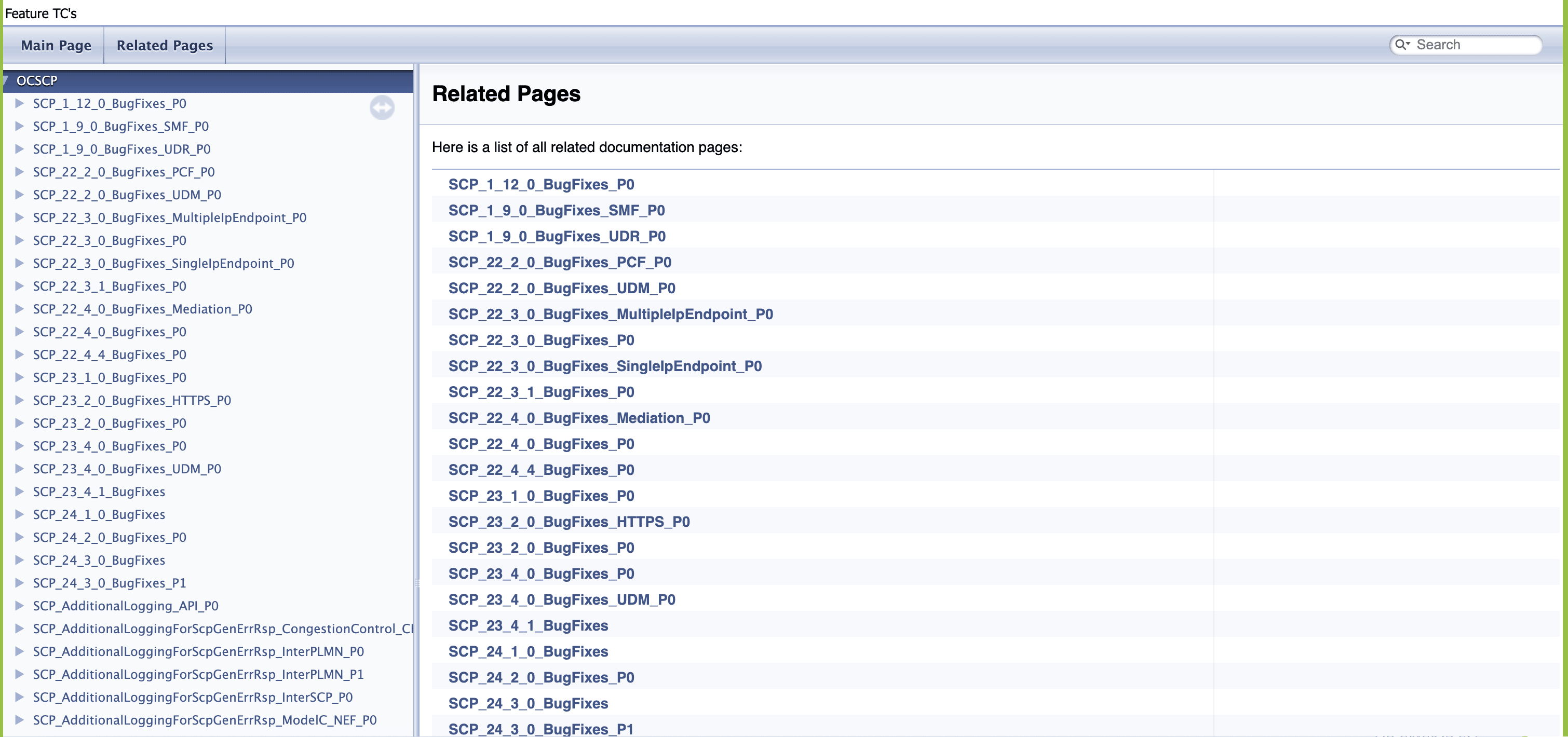
Task: Toggle panel synchronization arrow icon
Action: pos(382,107)
